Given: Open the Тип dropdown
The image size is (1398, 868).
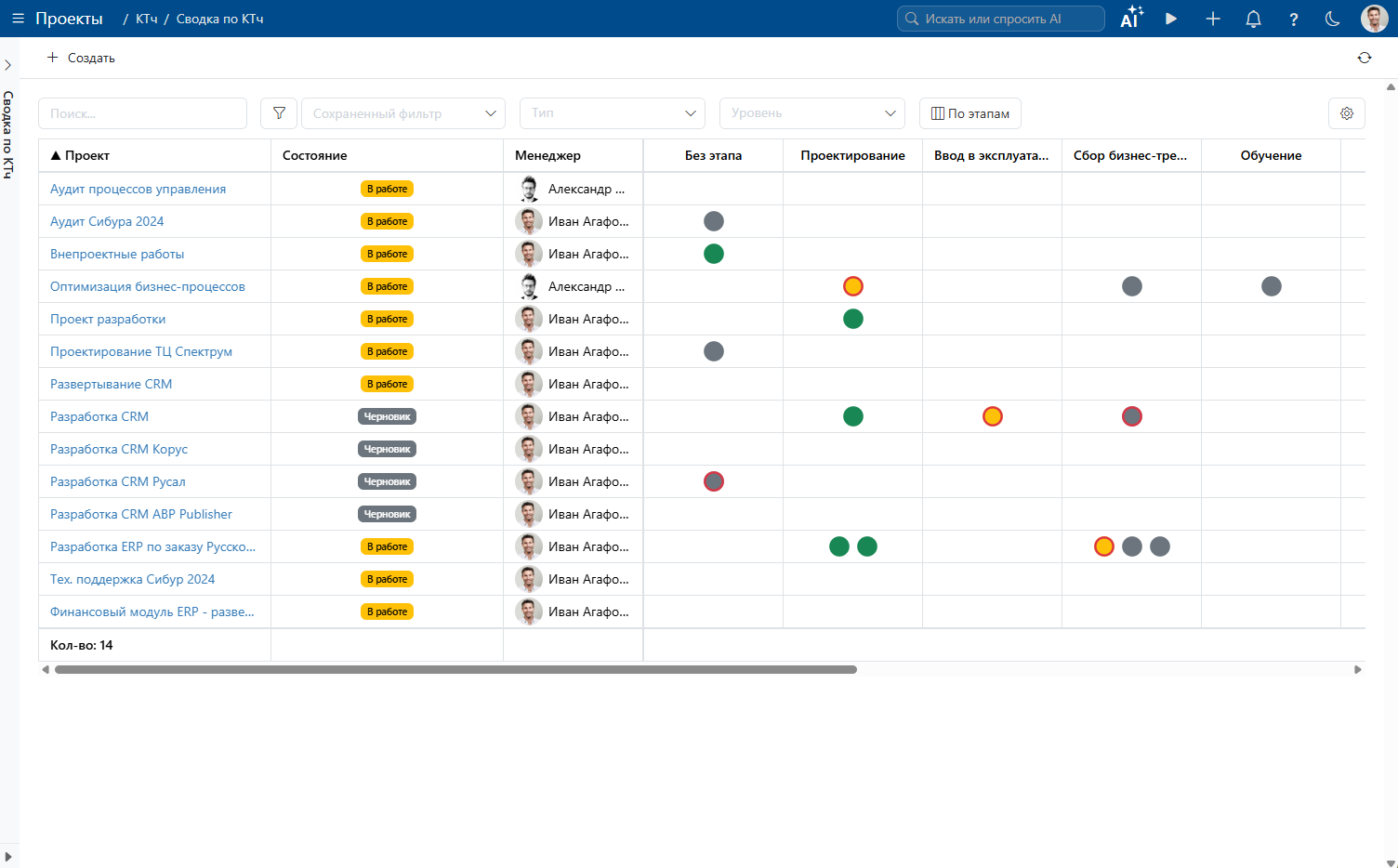Looking at the screenshot, I should [613, 113].
